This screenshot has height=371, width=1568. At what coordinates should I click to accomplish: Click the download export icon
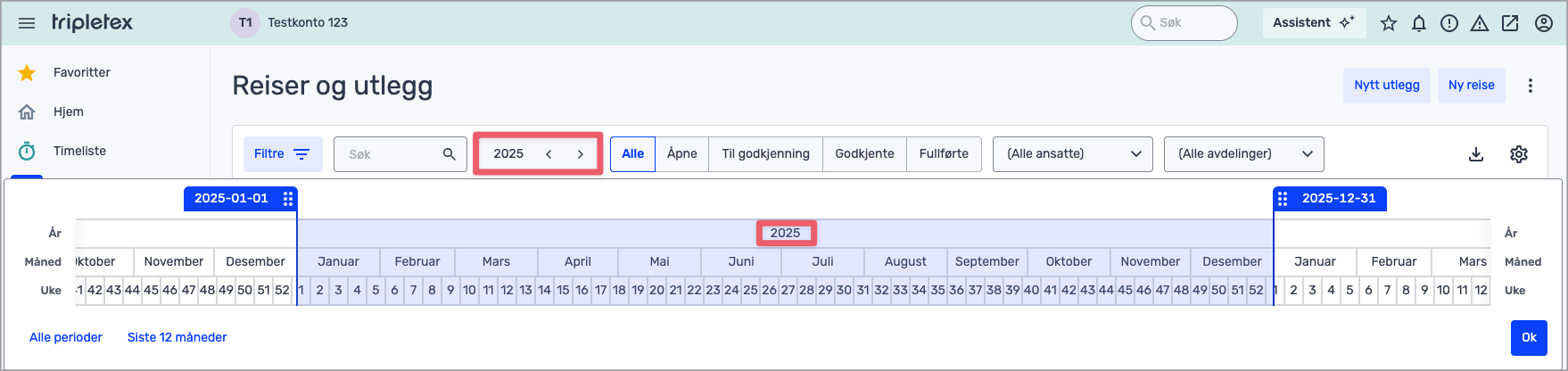click(x=1476, y=154)
